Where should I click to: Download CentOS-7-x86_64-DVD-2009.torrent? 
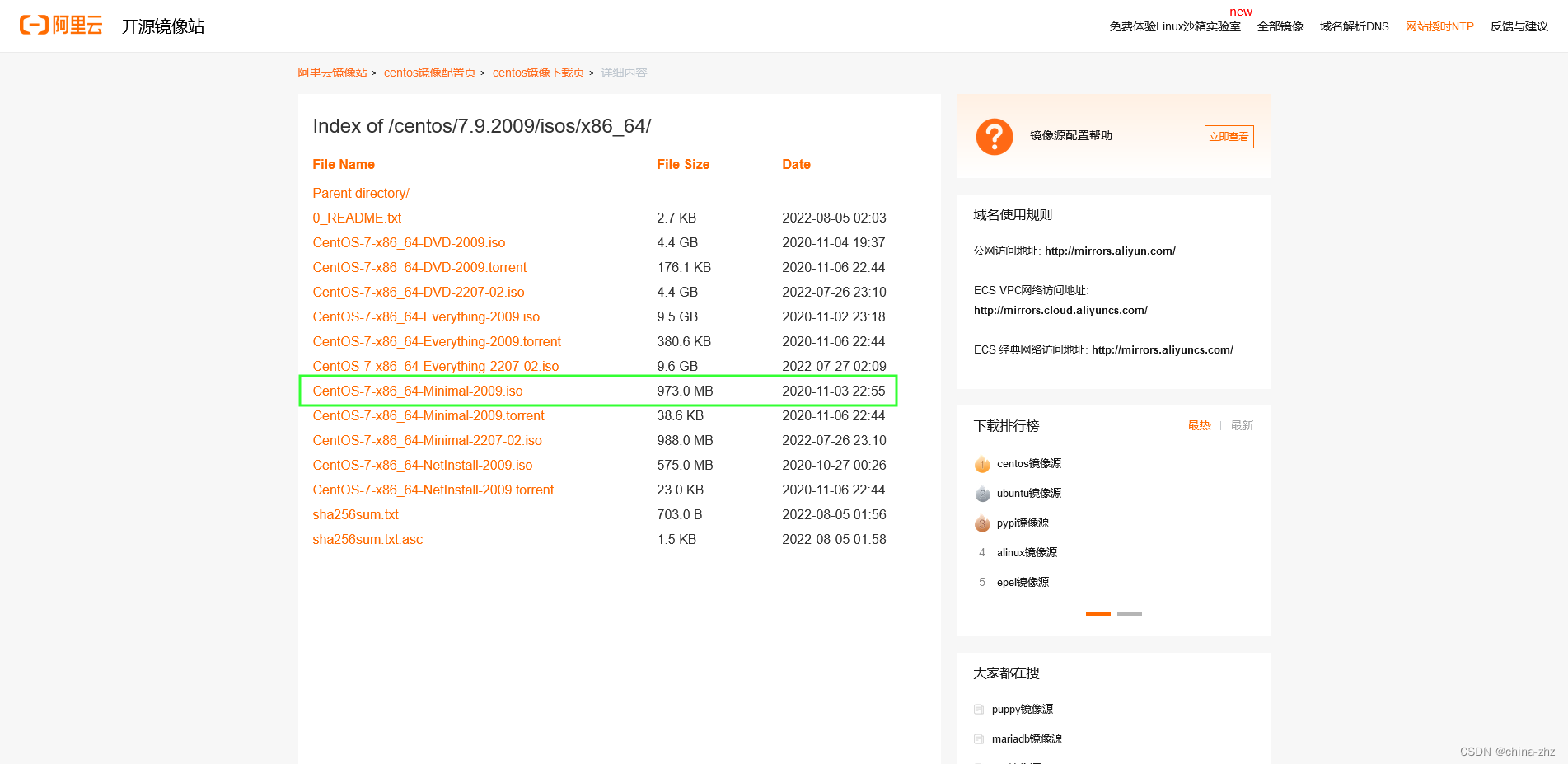pyautogui.click(x=419, y=267)
